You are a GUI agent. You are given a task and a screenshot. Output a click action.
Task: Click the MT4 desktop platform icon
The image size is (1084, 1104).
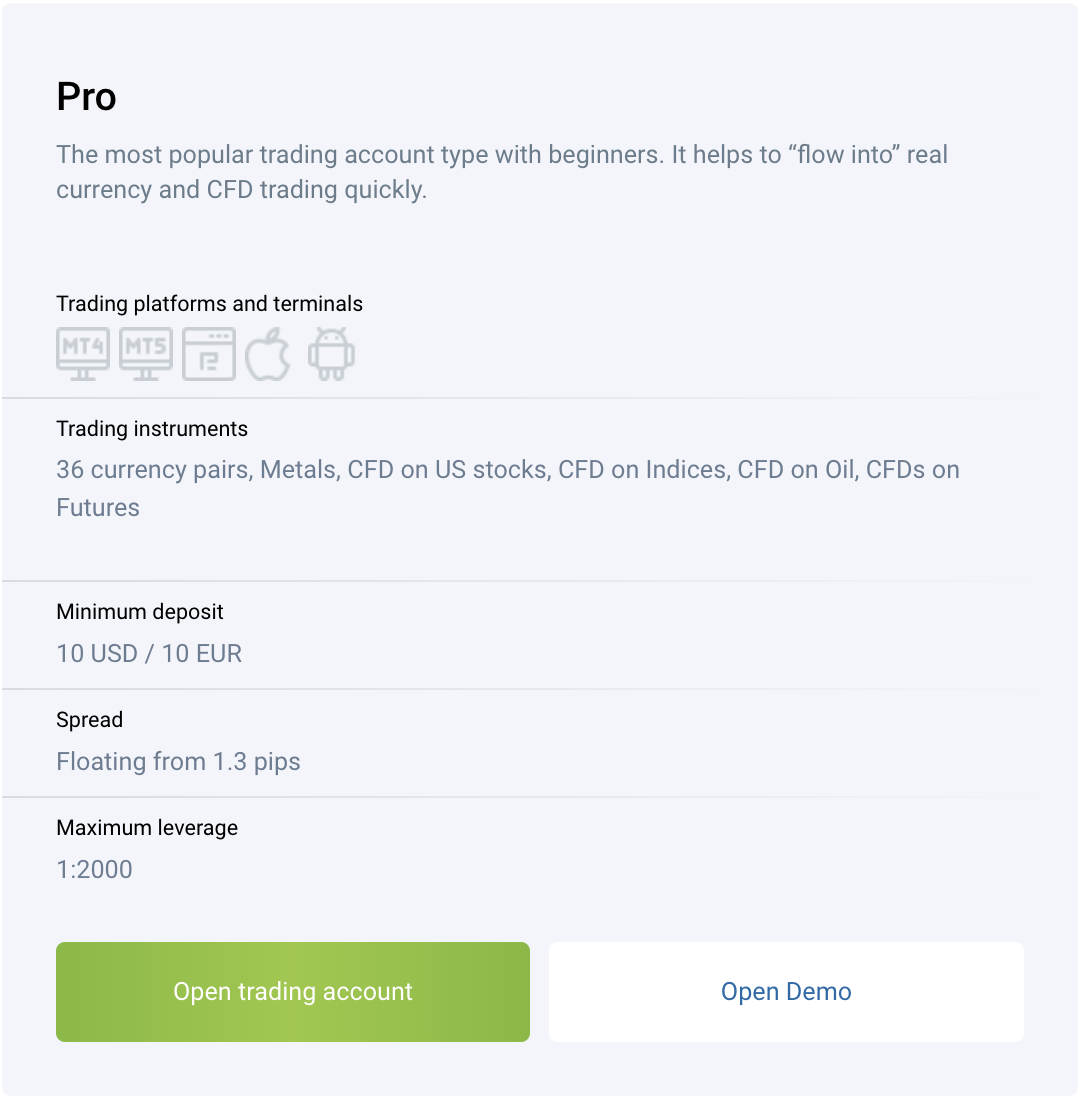pyautogui.click(x=83, y=354)
